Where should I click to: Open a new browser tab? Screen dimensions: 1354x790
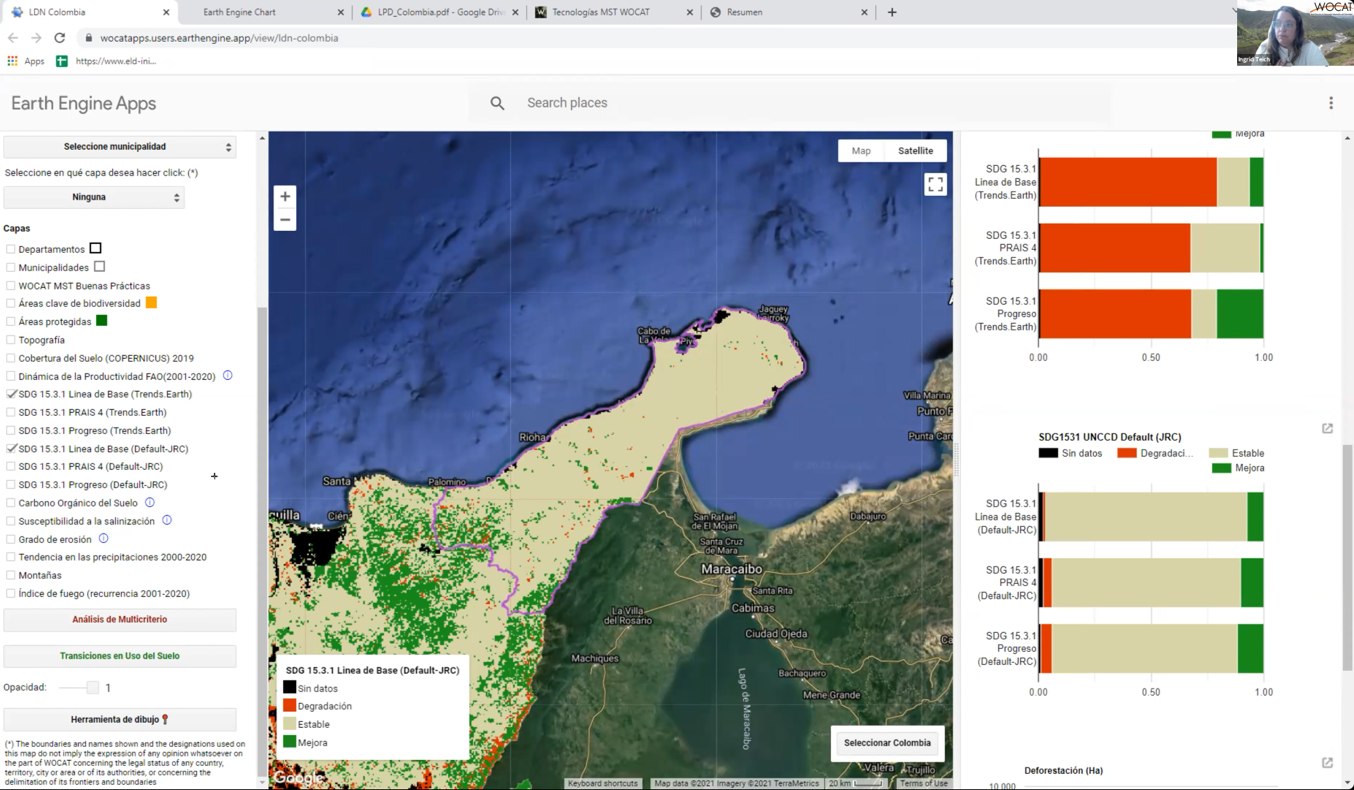click(x=892, y=12)
